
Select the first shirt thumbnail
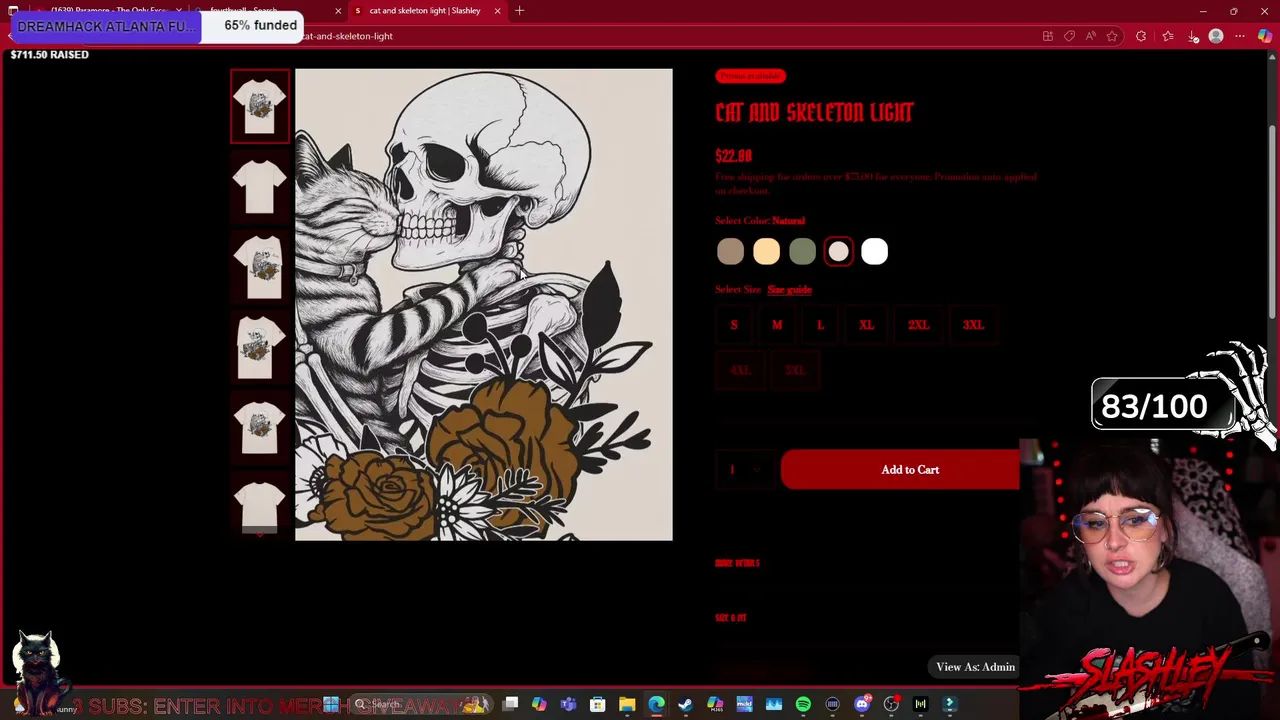point(260,106)
